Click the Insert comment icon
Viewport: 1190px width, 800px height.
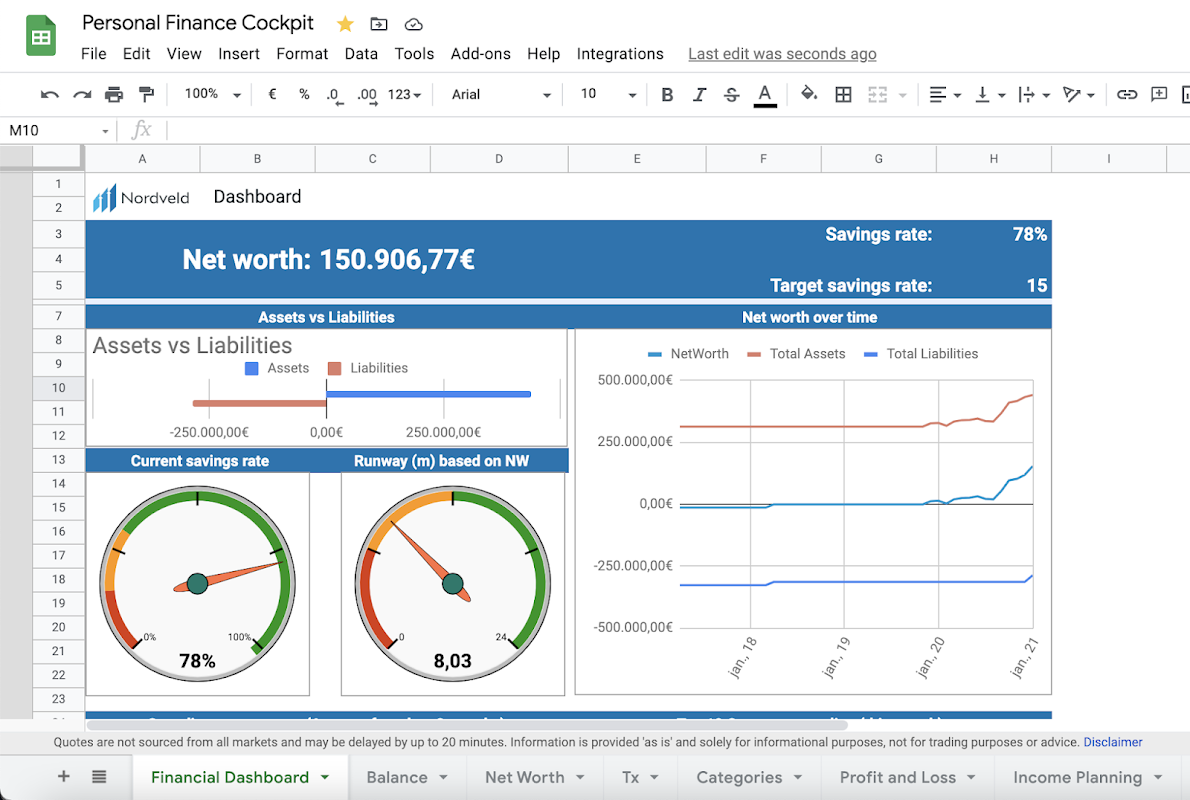[1159, 94]
